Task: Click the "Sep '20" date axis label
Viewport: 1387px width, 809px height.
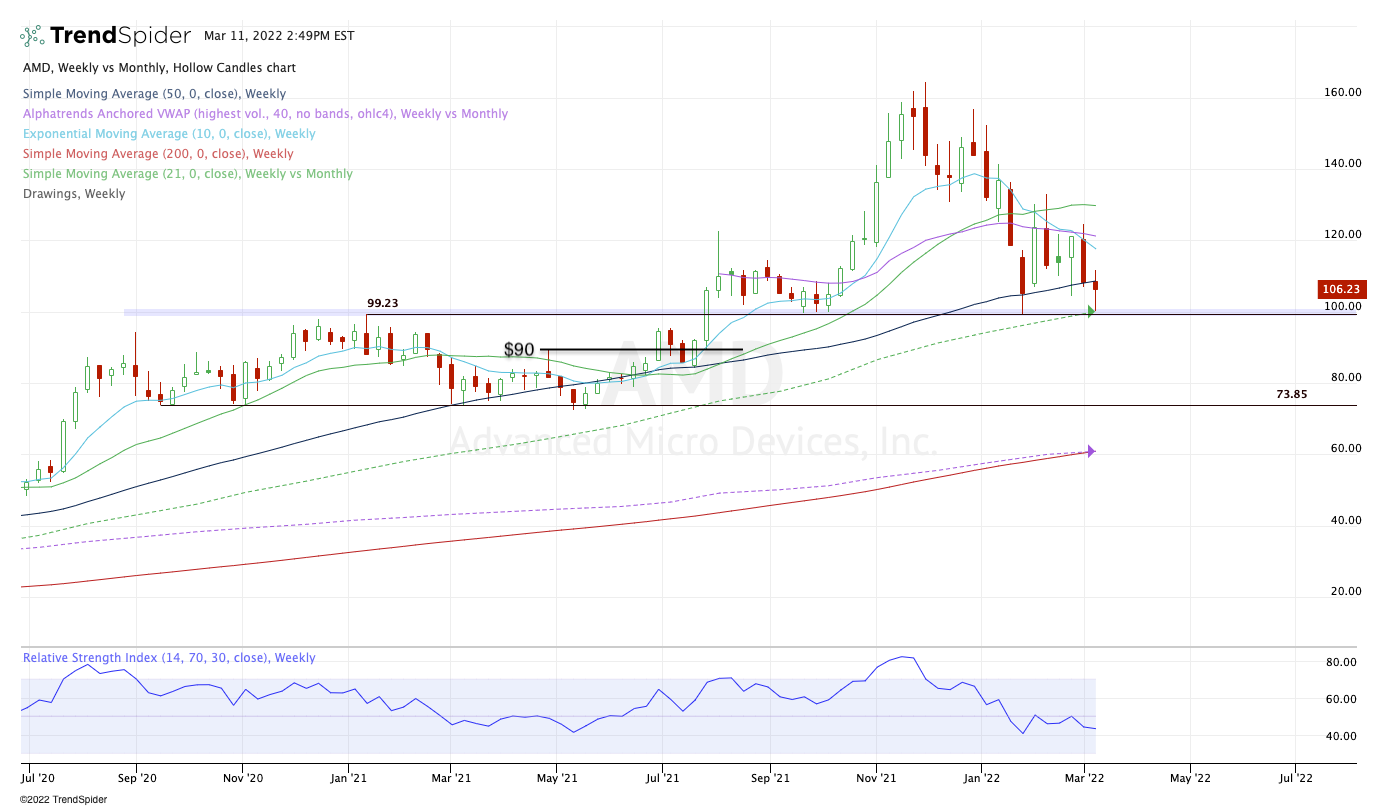Action: pyautogui.click(x=137, y=776)
